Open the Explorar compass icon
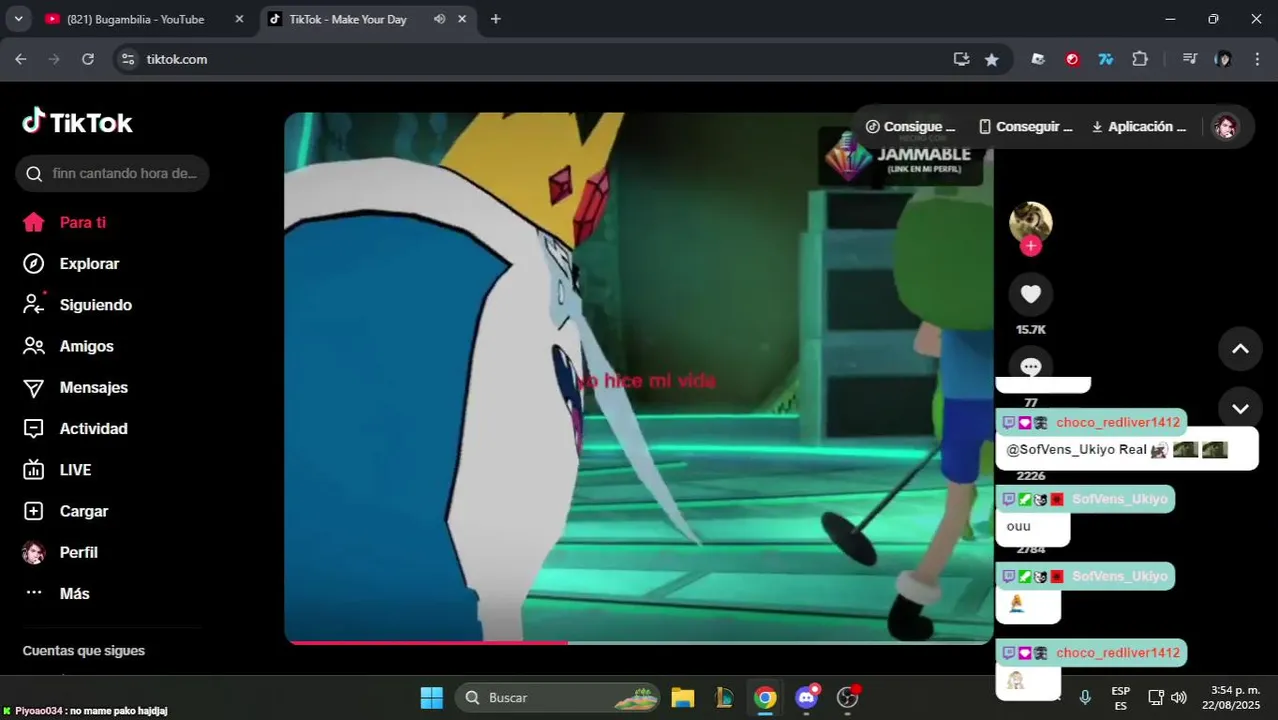The height and width of the screenshot is (720, 1278). coord(33,263)
